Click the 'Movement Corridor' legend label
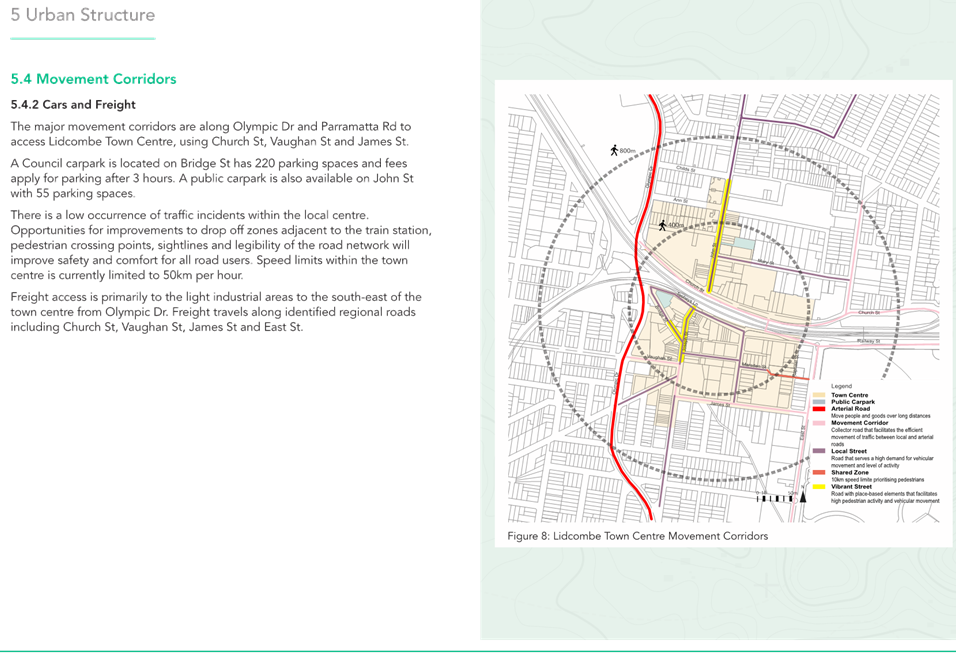The width and height of the screenshot is (956, 660). point(860,423)
